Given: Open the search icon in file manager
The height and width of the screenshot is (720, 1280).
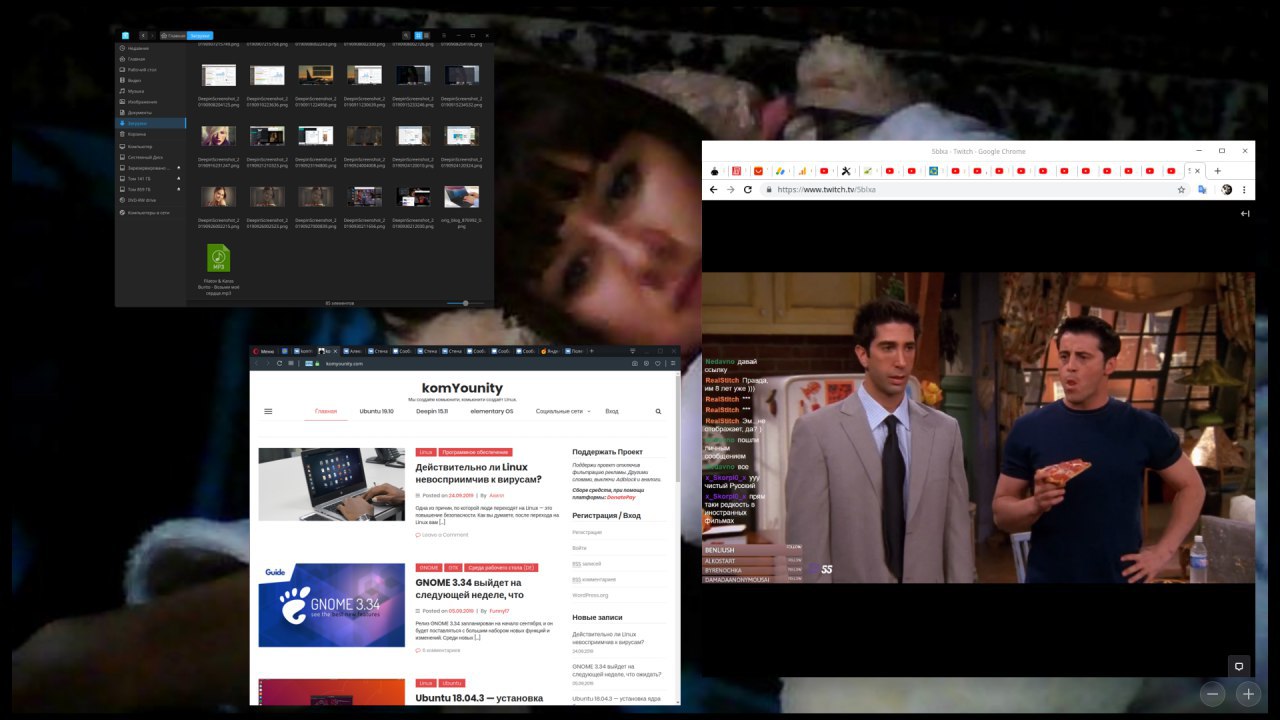Looking at the screenshot, I should pyautogui.click(x=406, y=36).
